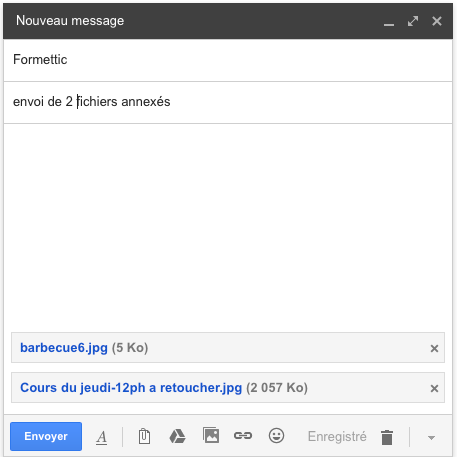Image resolution: width=457 pixels, height=457 pixels.
Task: Close the Nouveau message window
Action: pos(437,21)
